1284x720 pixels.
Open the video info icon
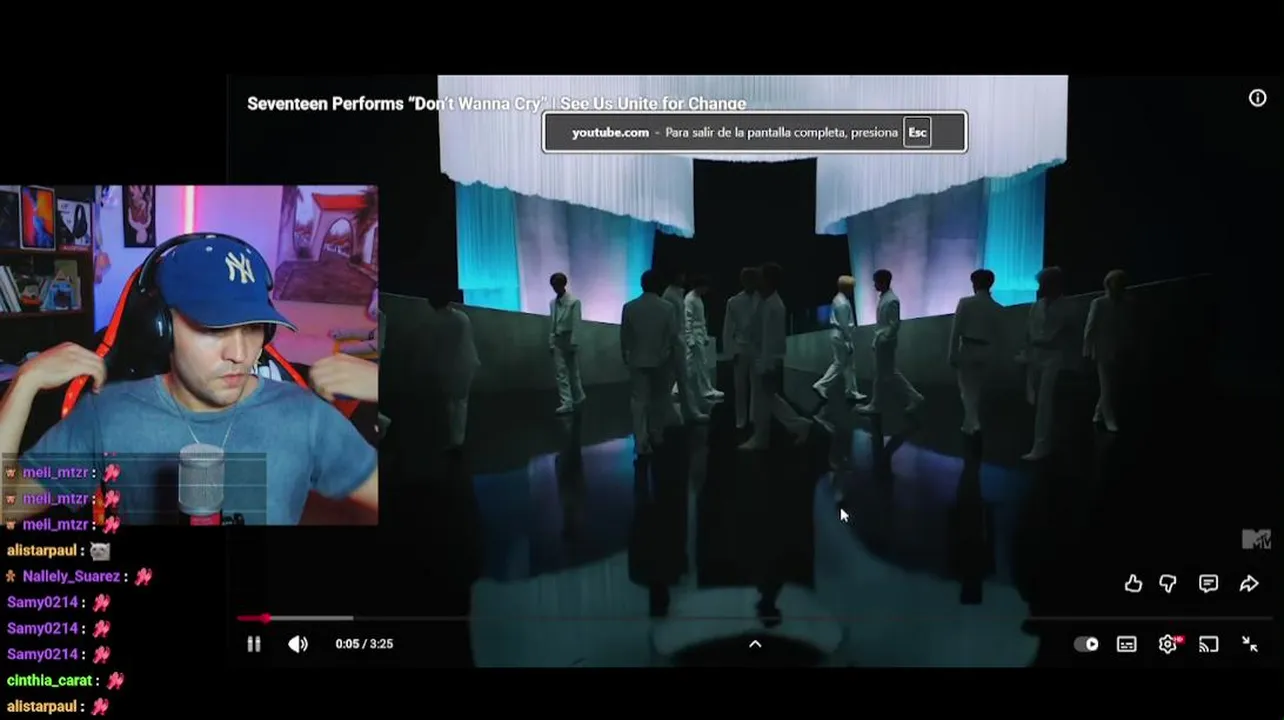pos(1257,98)
